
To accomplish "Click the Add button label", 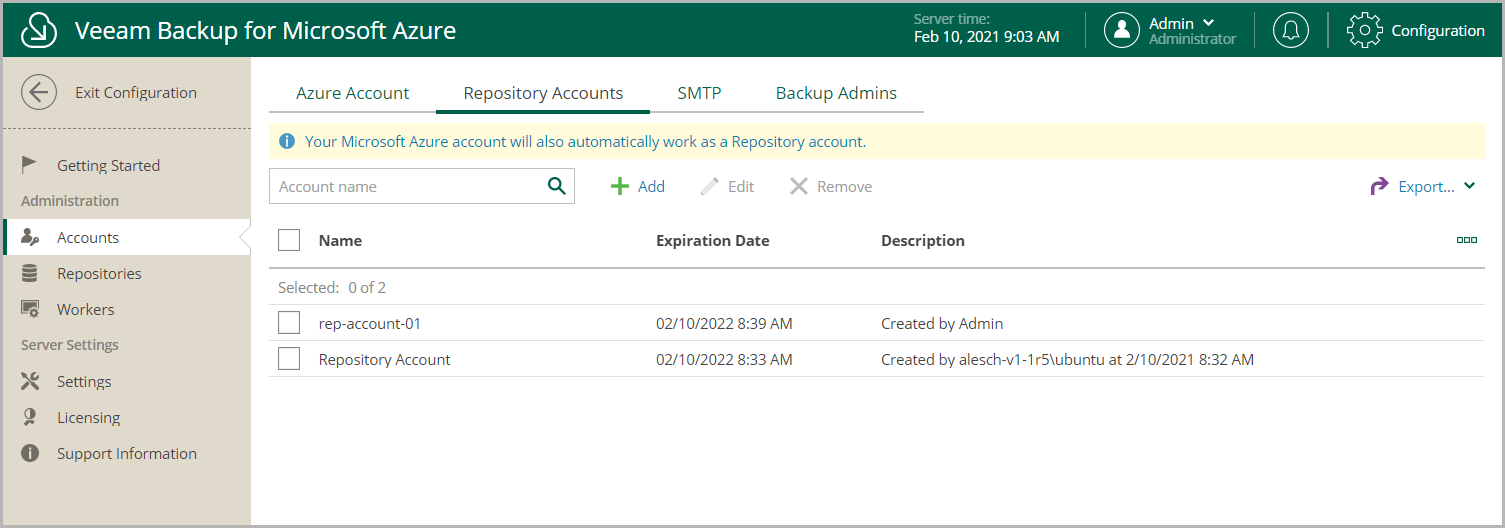I will [x=651, y=186].
